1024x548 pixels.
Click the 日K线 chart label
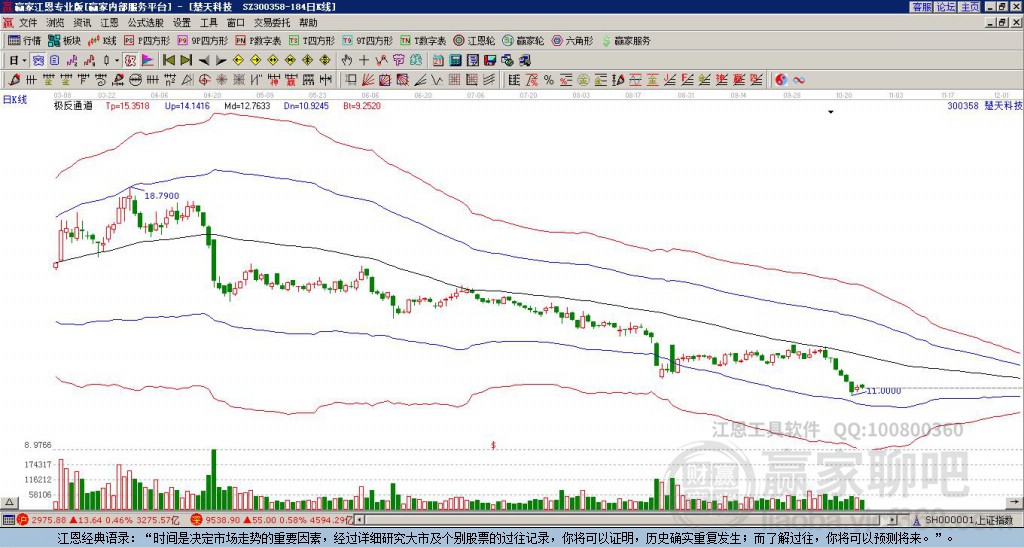(15, 99)
